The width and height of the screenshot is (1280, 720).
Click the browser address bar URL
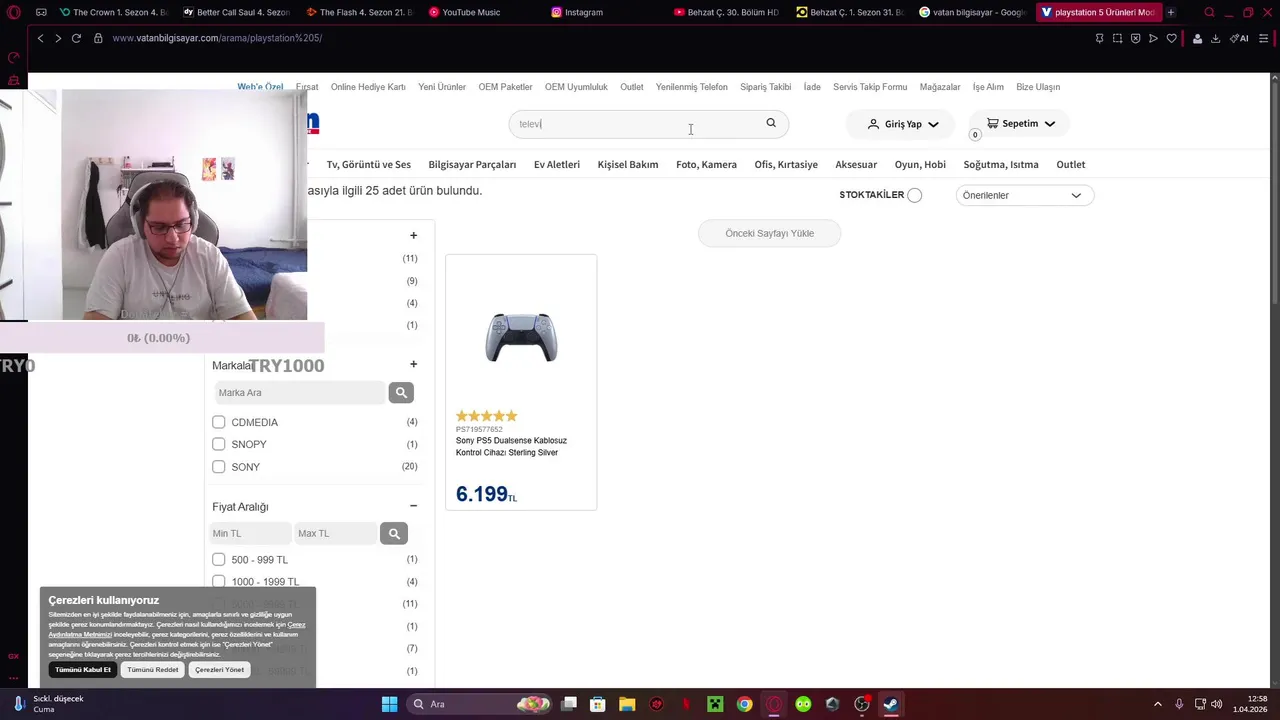point(217,38)
